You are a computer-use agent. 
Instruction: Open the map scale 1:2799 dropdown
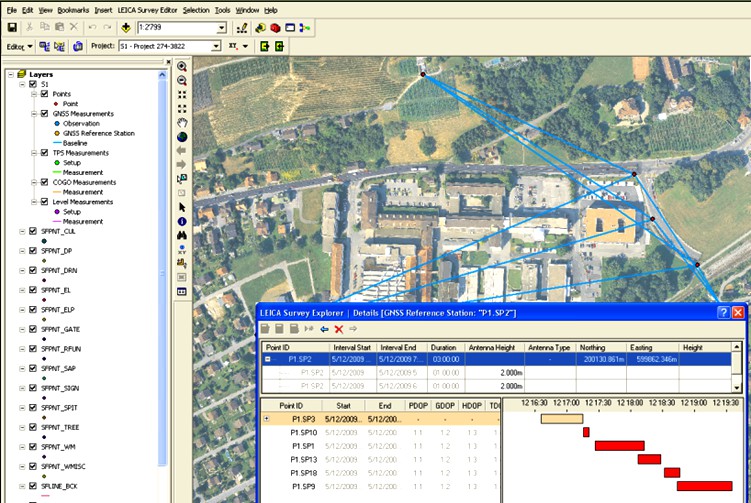[x=221, y=28]
